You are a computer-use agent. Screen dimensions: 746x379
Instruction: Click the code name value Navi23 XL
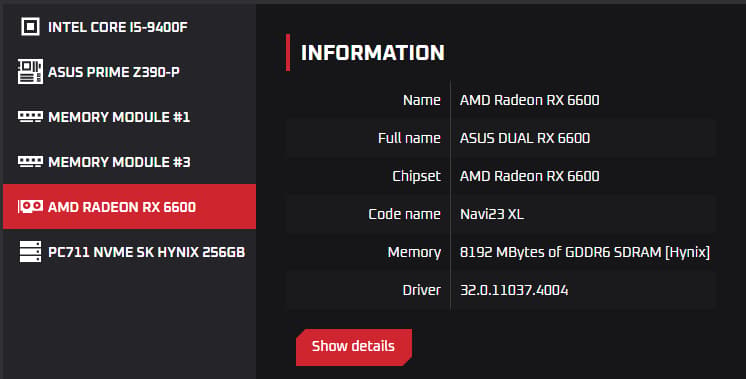[492, 214]
